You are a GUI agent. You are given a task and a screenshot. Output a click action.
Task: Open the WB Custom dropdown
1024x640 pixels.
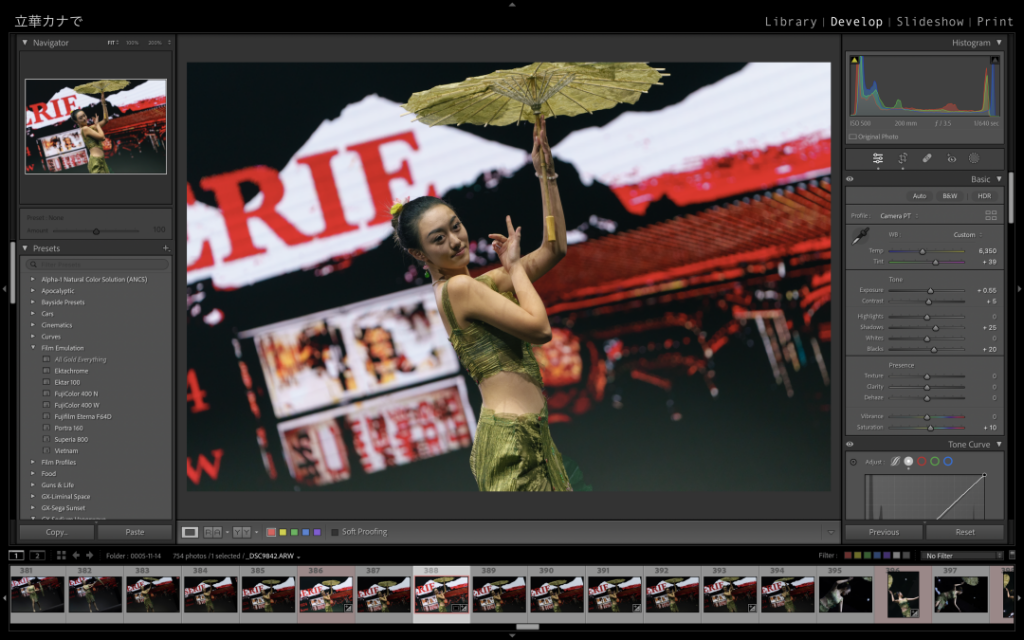(x=967, y=234)
